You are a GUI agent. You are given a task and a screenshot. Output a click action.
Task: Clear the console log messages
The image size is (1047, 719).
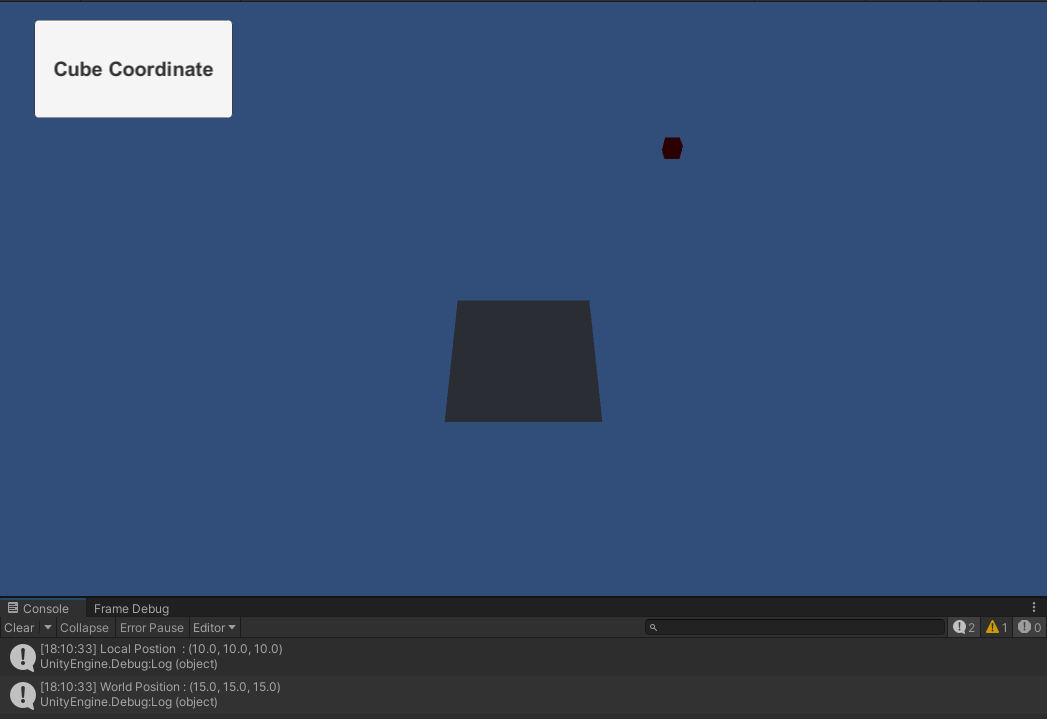coord(19,628)
